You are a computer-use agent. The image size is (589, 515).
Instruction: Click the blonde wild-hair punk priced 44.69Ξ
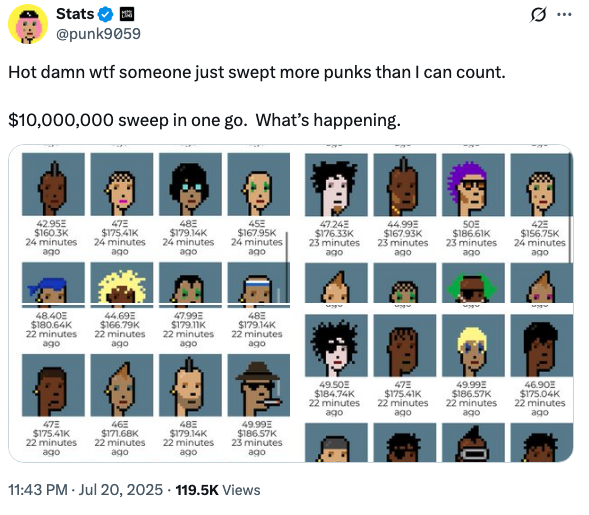click(x=122, y=283)
